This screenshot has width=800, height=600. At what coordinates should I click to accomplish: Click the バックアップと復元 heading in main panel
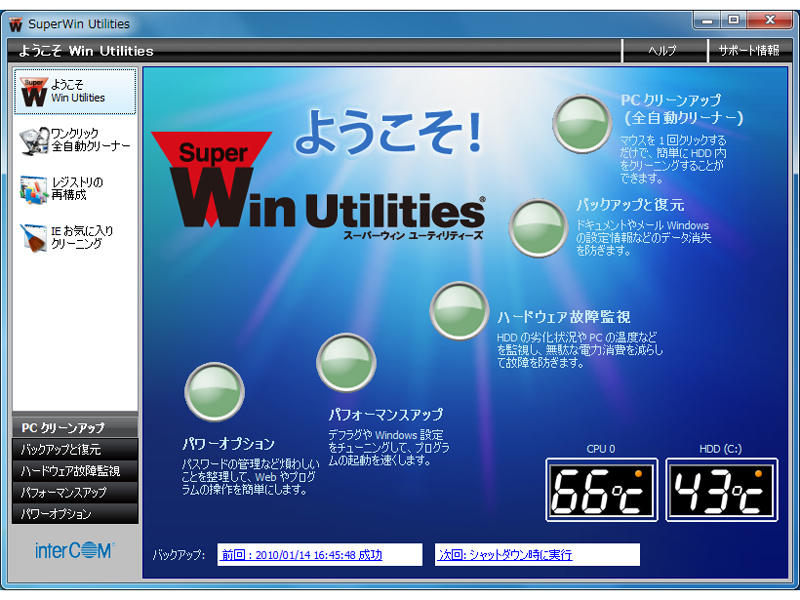[630, 205]
